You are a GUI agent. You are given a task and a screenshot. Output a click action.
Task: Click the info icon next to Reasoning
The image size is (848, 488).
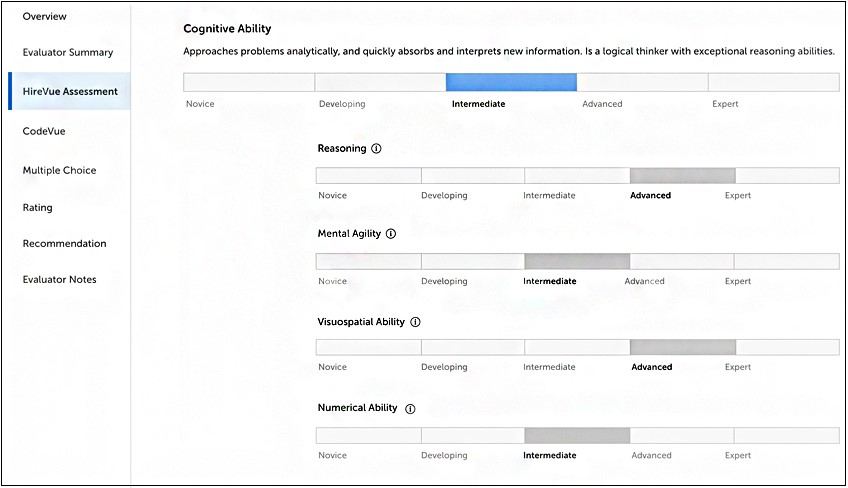(x=376, y=149)
